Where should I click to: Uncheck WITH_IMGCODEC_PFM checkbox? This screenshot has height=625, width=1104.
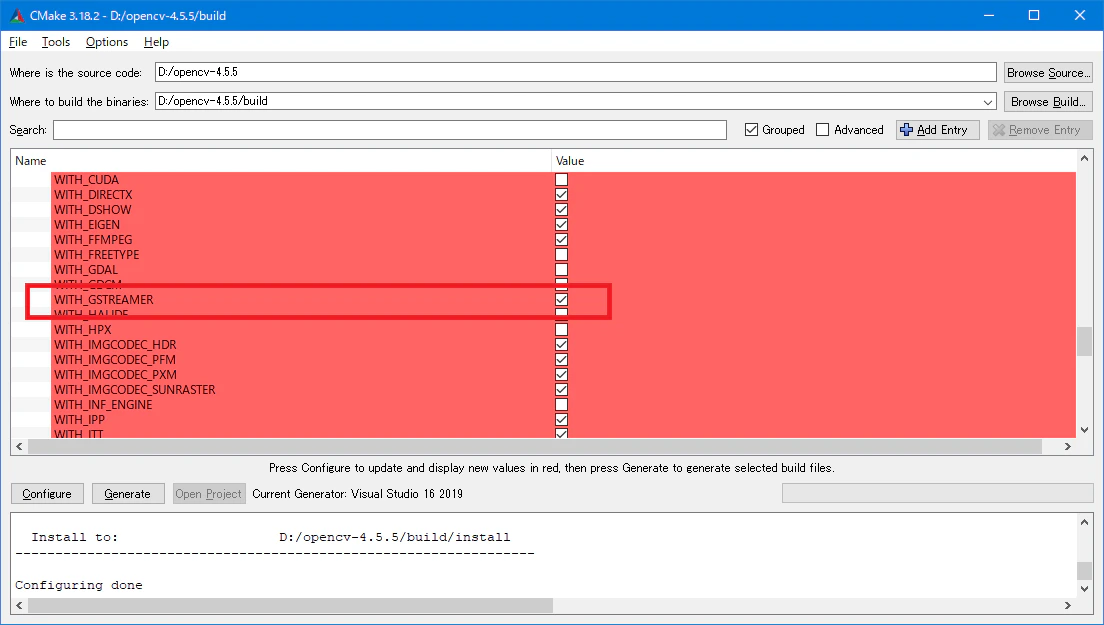click(x=561, y=360)
